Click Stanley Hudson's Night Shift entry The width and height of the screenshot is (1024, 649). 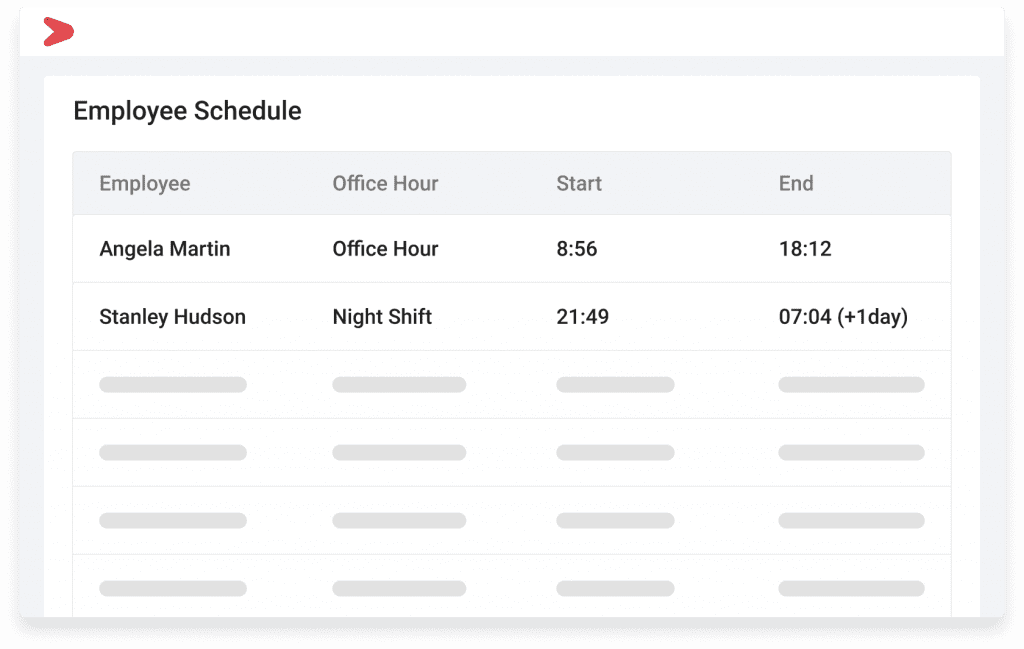click(382, 316)
